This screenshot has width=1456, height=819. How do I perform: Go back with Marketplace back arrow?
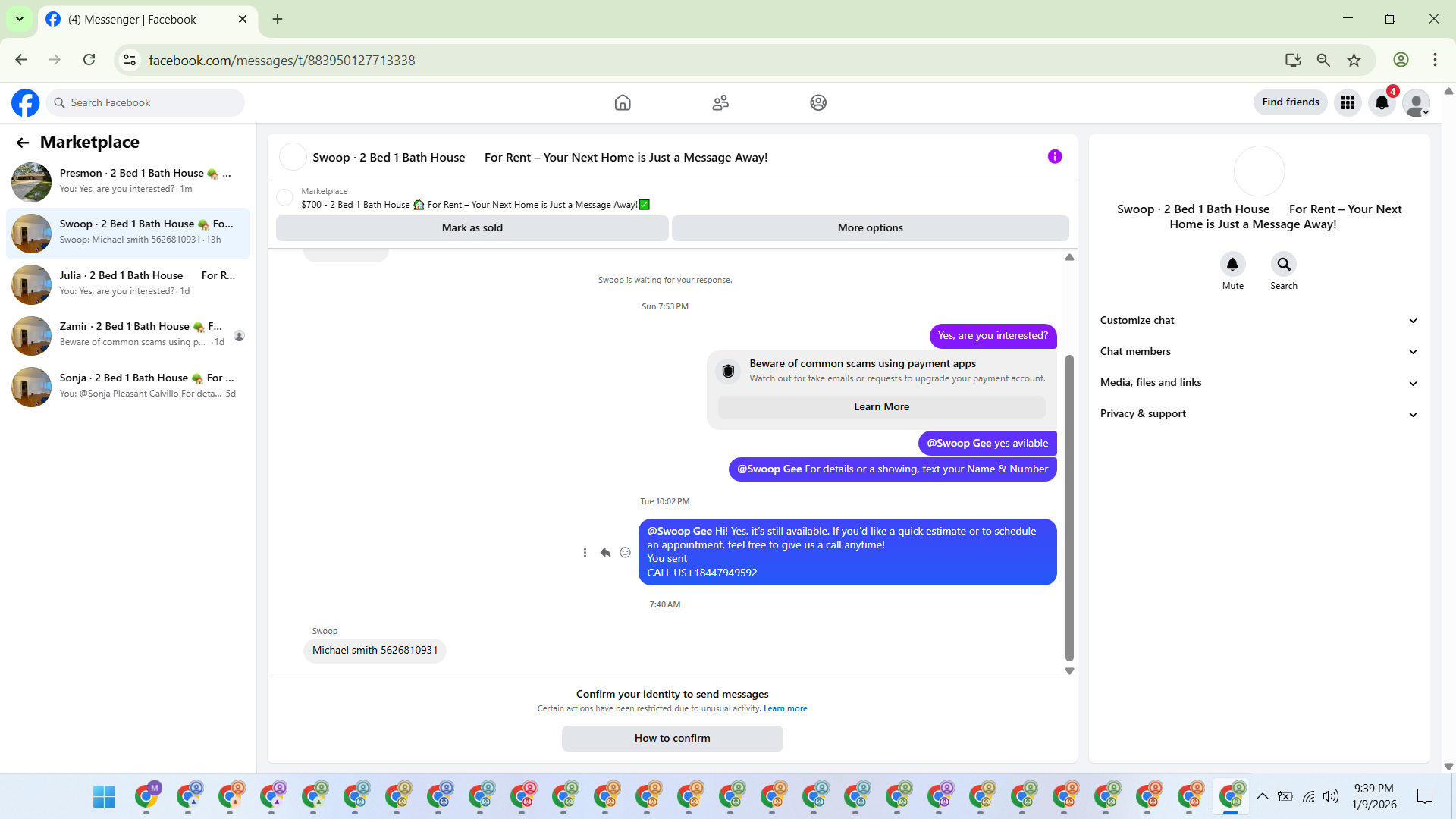pos(23,143)
